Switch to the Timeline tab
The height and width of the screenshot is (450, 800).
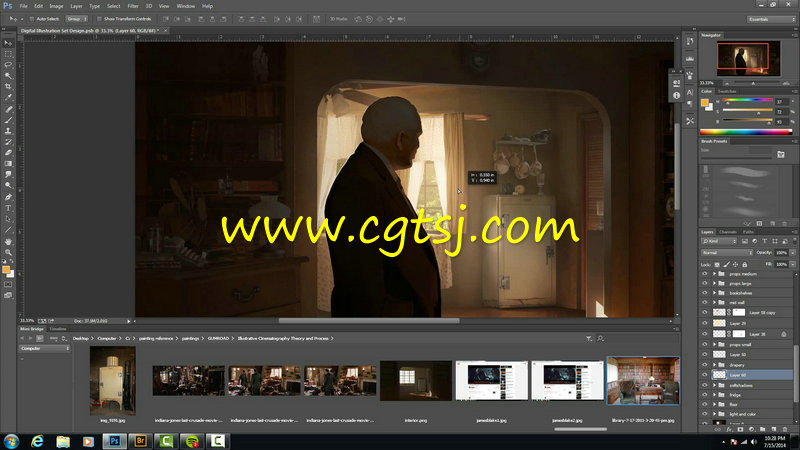point(58,329)
